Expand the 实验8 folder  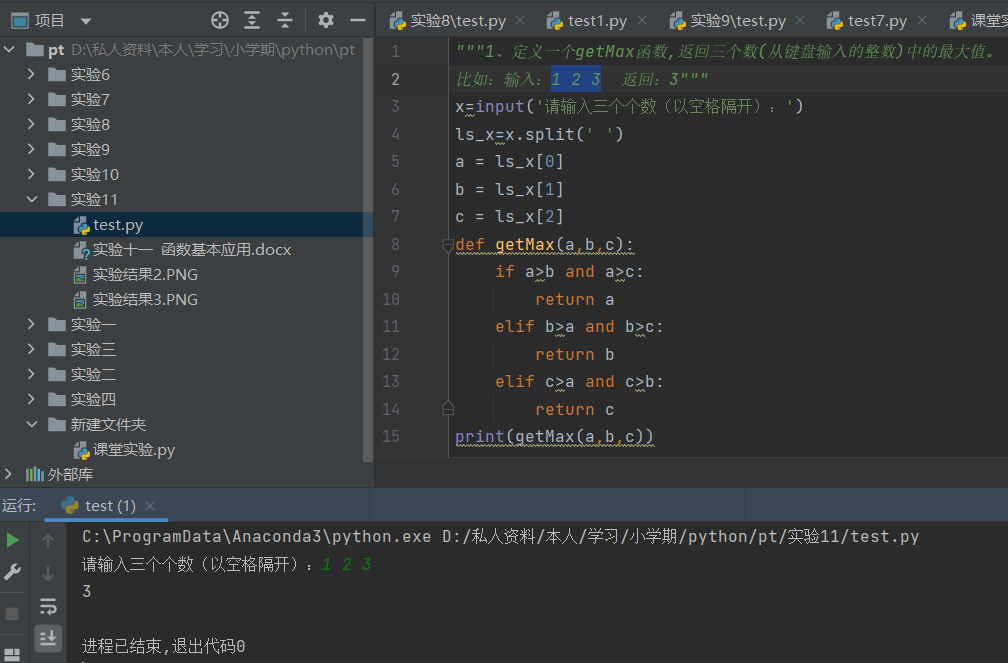[x=31, y=124]
